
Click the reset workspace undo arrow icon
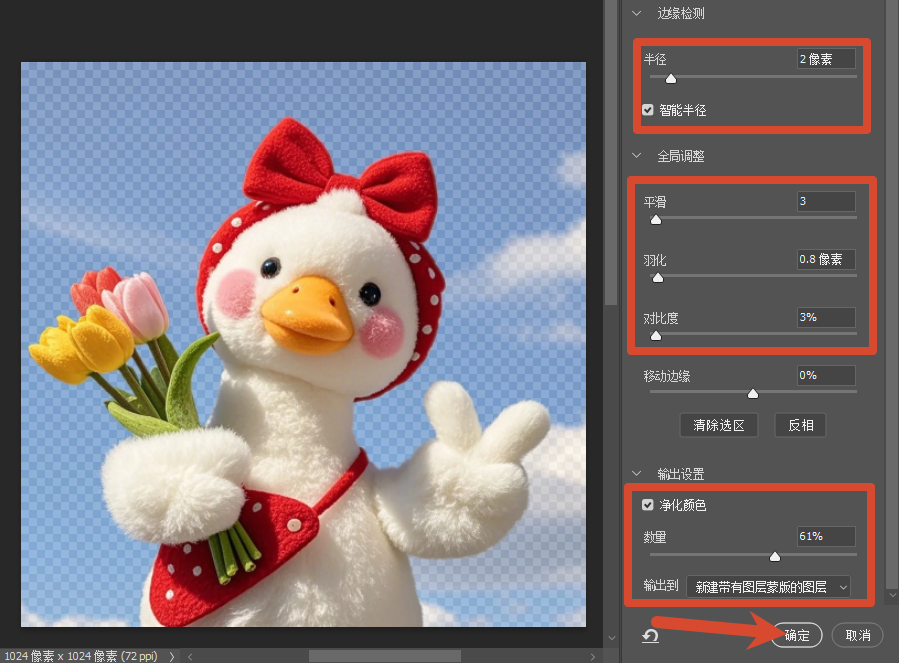click(650, 635)
